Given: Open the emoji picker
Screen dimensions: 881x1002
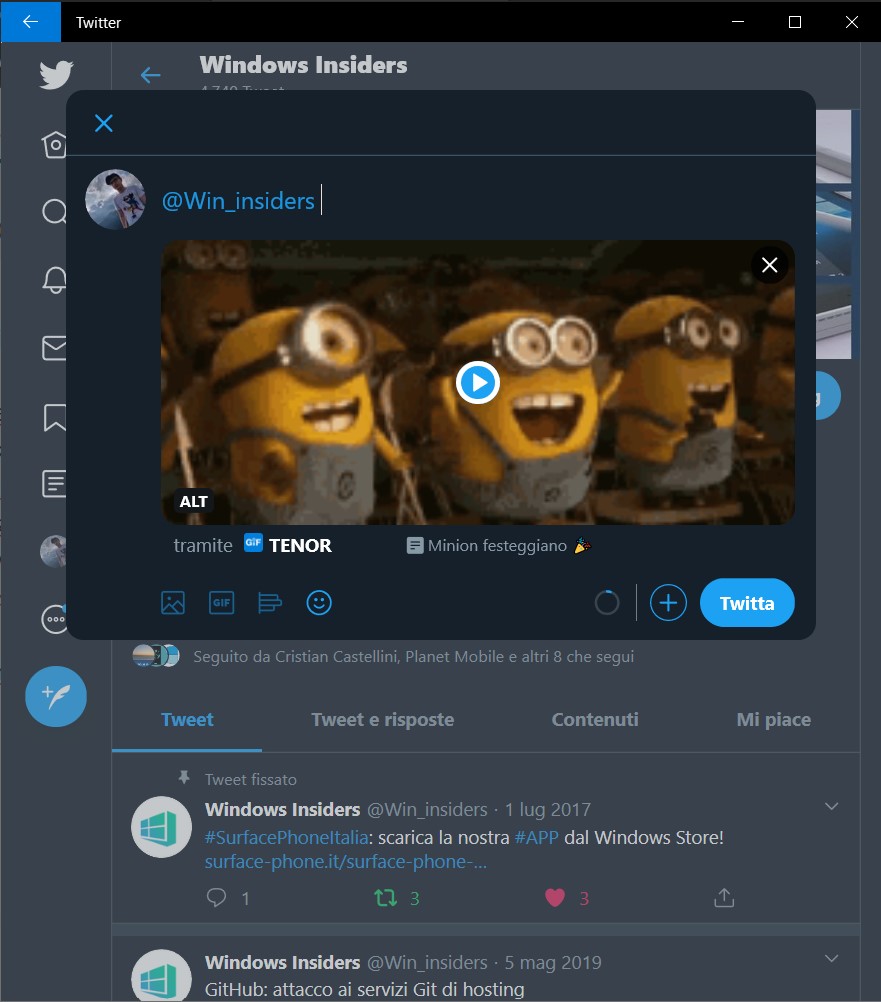Looking at the screenshot, I should [319, 603].
